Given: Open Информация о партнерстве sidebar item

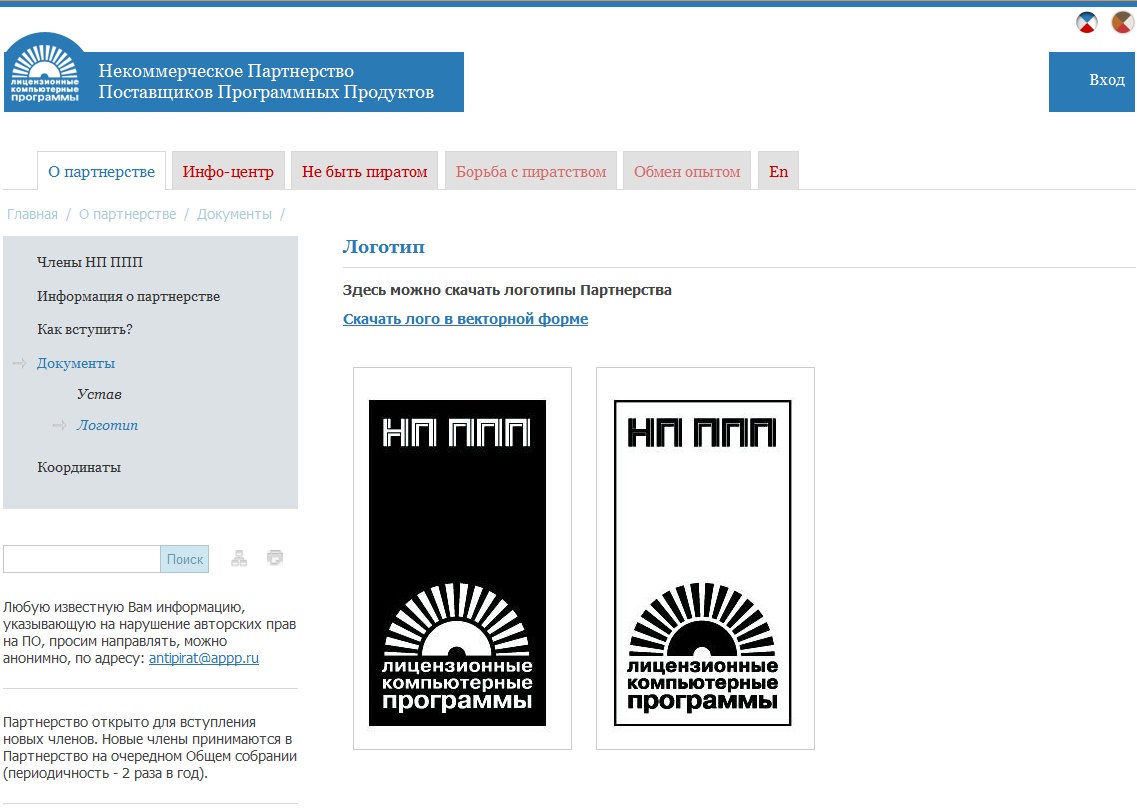Looking at the screenshot, I should coord(128,296).
